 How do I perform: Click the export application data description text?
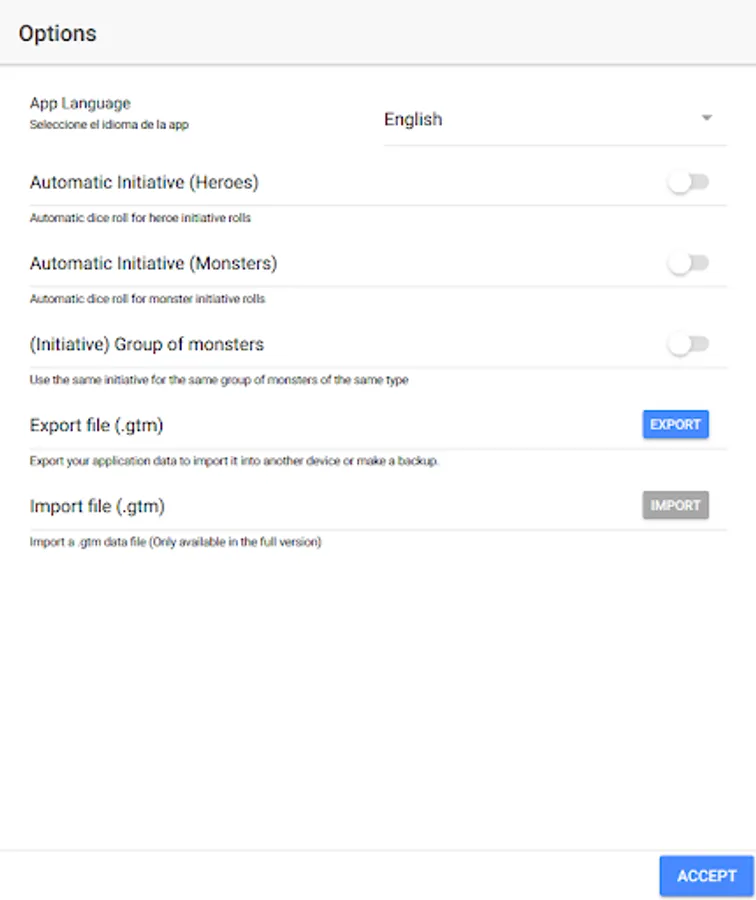tap(235, 461)
